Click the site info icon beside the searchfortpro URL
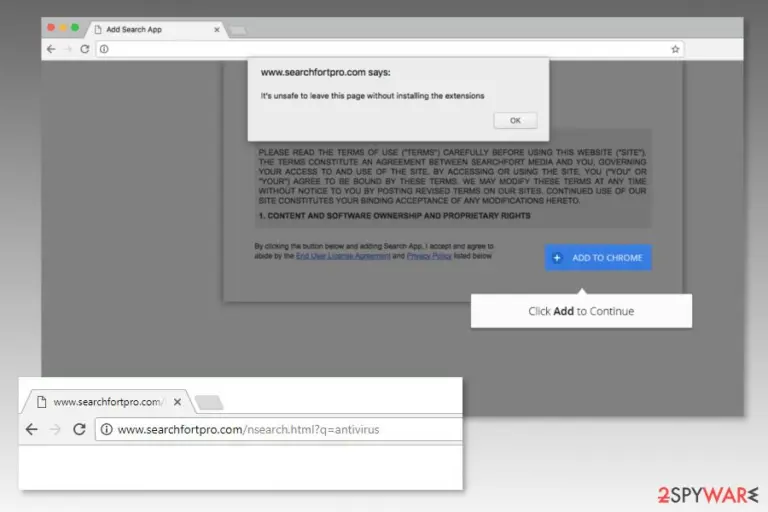768x512 pixels. pyautogui.click(x=106, y=430)
